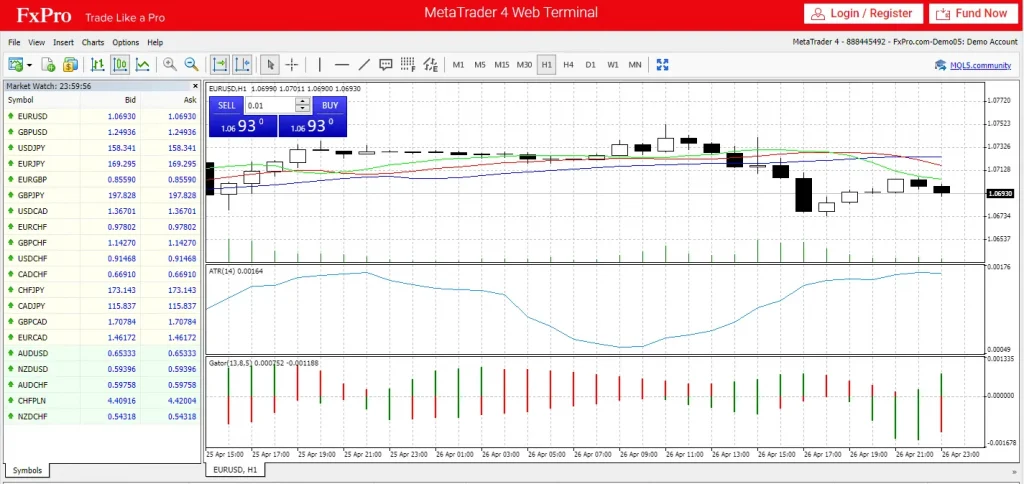Pick the horizontal line drawing tool
The width and height of the screenshot is (1024, 484).
click(342, 65)
